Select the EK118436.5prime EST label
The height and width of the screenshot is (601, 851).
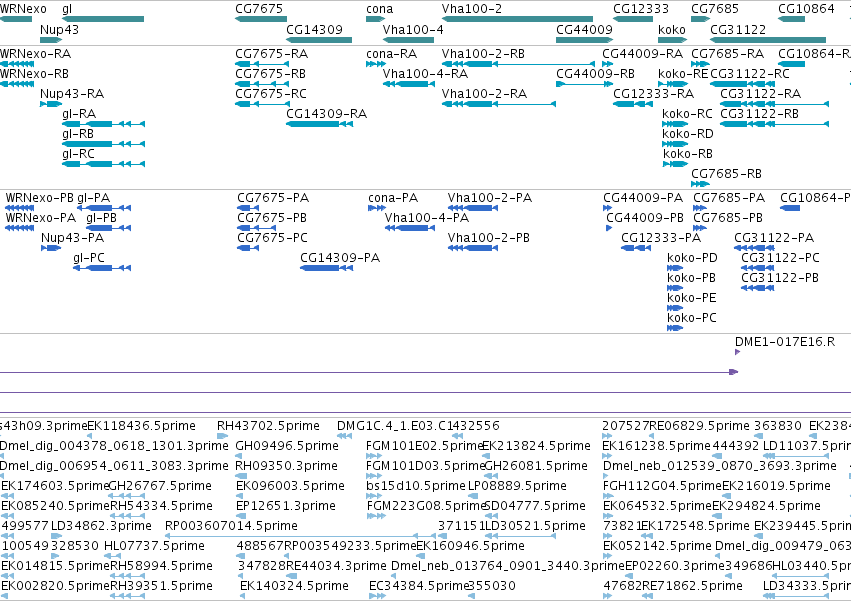click(x=141, y=426)
